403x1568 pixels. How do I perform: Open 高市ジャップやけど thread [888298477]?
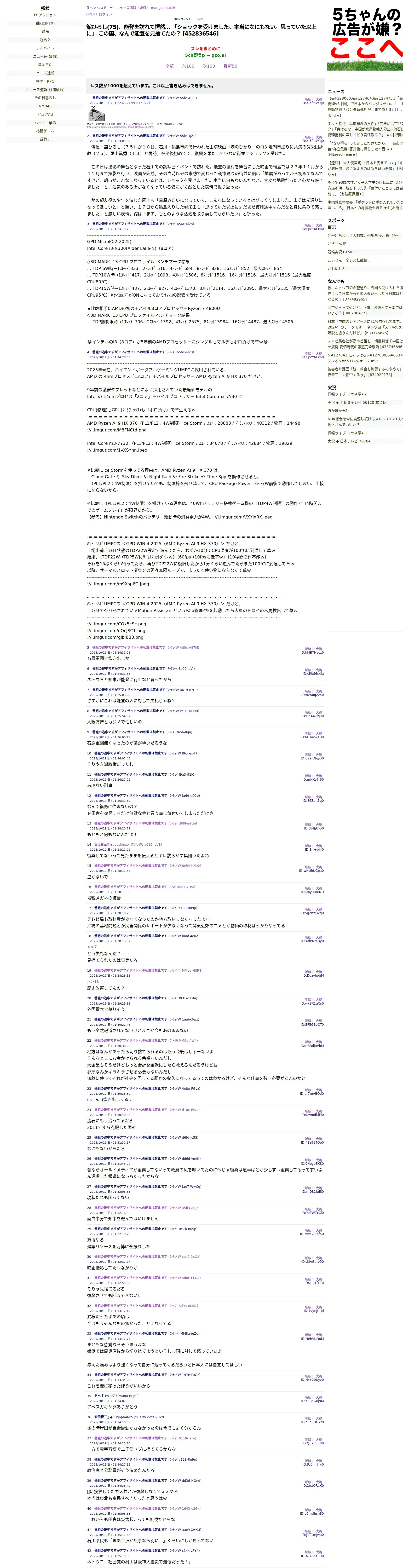(x=365, y=310)
